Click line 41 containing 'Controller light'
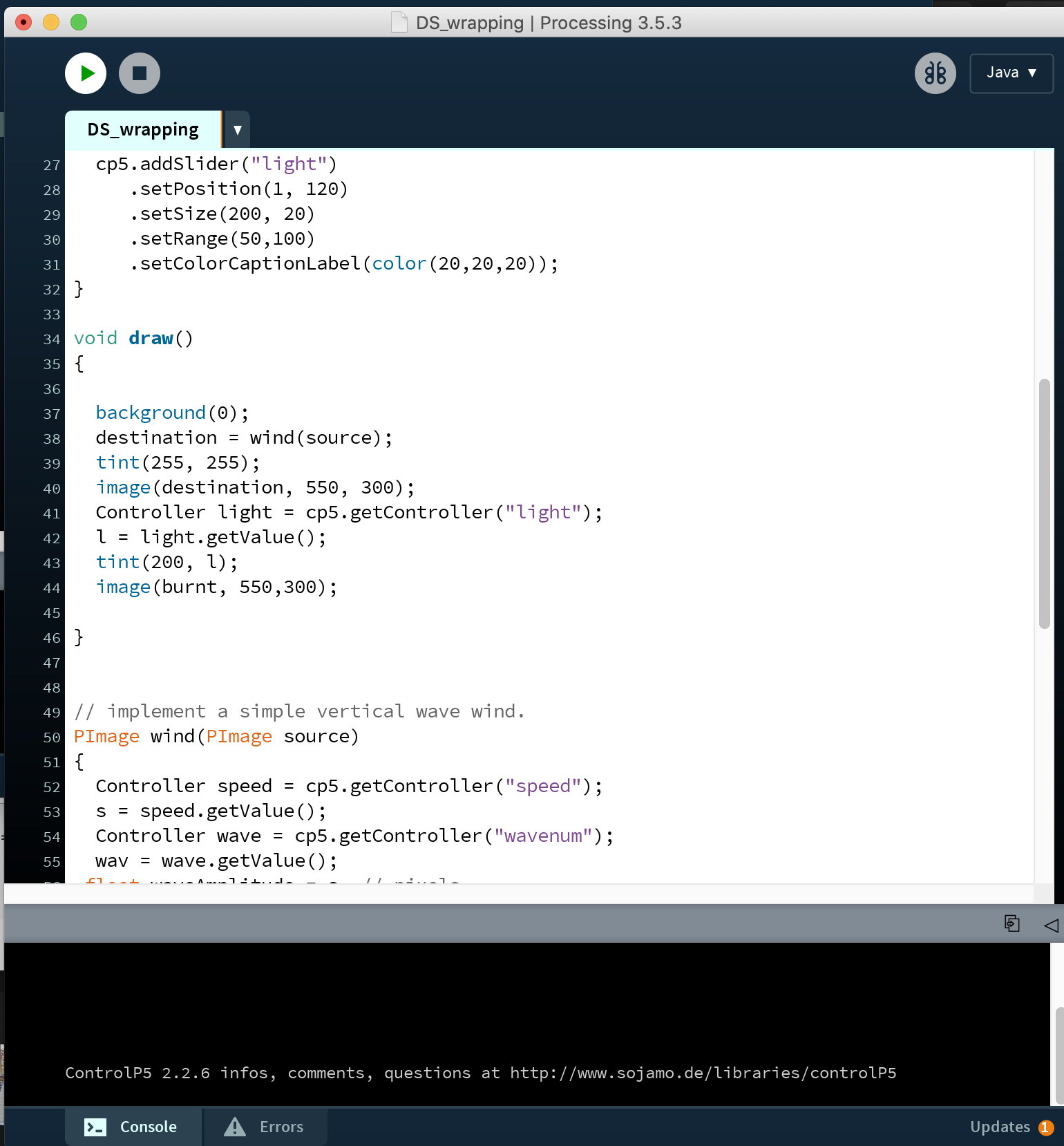 point(349,513)
